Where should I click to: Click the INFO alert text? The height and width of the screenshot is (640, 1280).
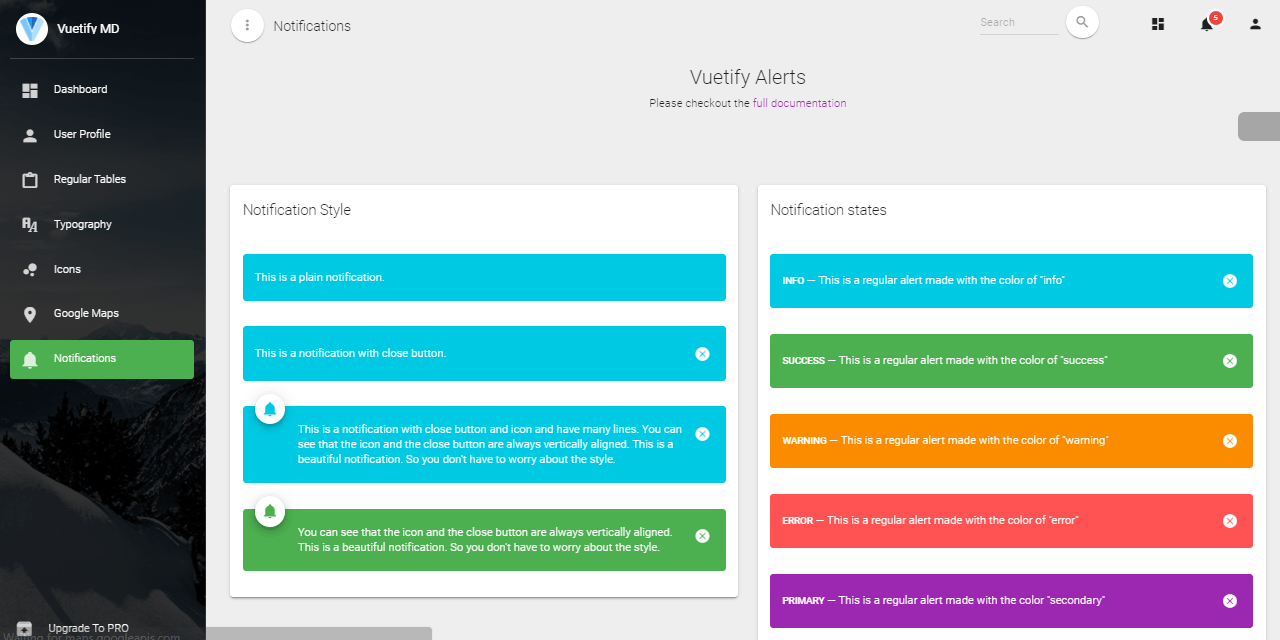[x=923, y=281]
